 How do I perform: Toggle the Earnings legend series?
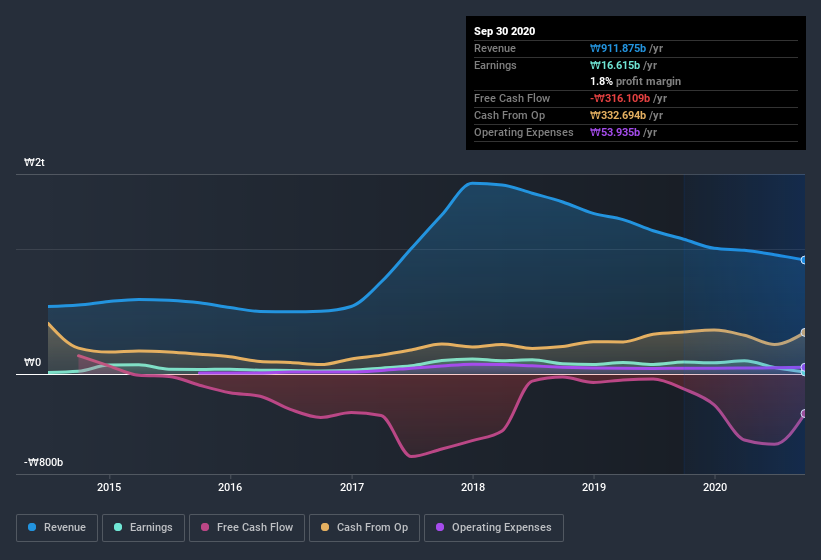coord(143,527)
